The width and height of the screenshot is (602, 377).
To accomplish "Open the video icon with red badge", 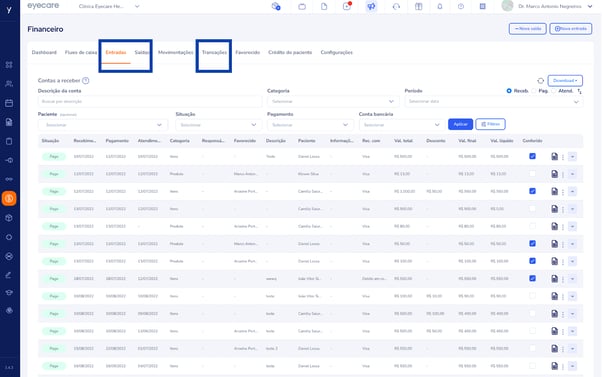I will pos(347,6).
